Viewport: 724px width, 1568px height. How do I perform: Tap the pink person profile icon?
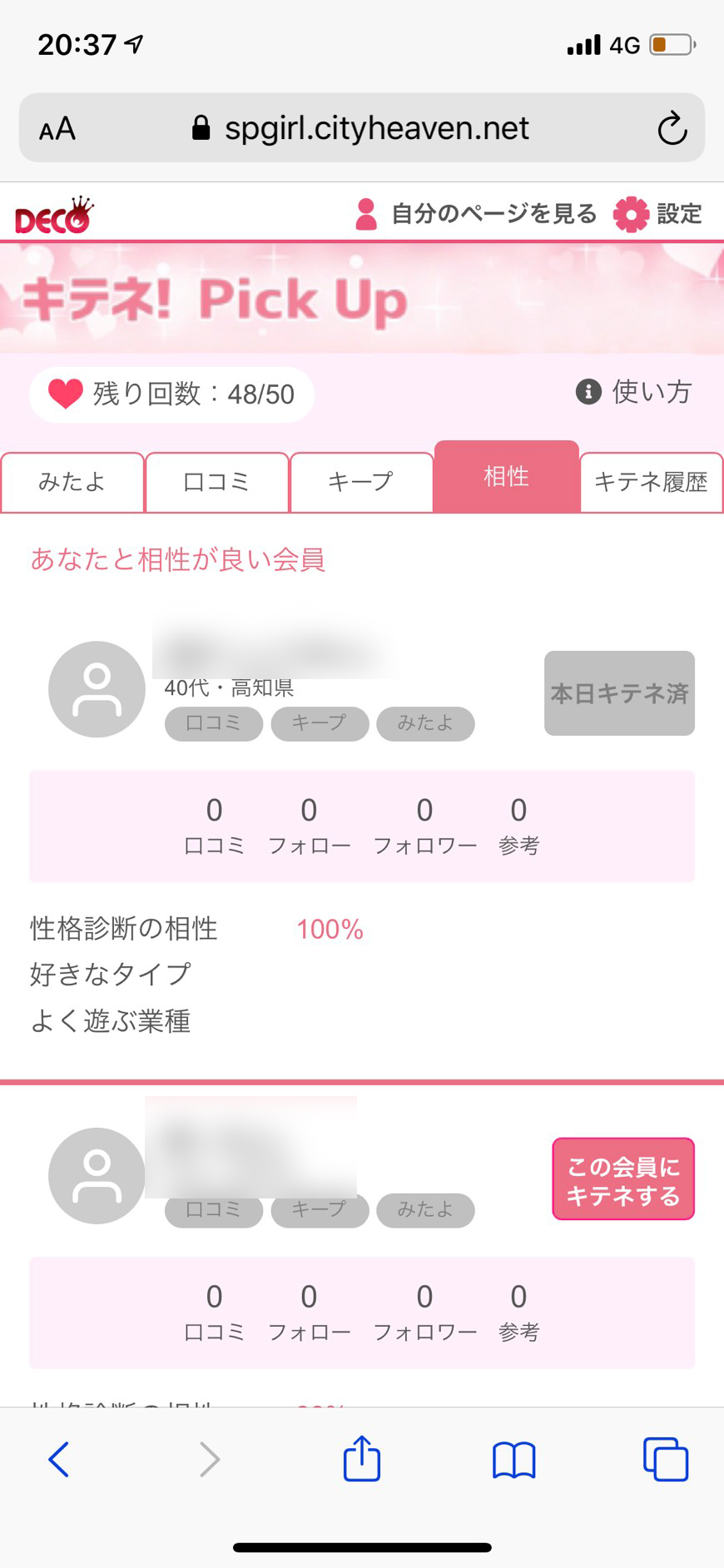(x=366, y=214)
